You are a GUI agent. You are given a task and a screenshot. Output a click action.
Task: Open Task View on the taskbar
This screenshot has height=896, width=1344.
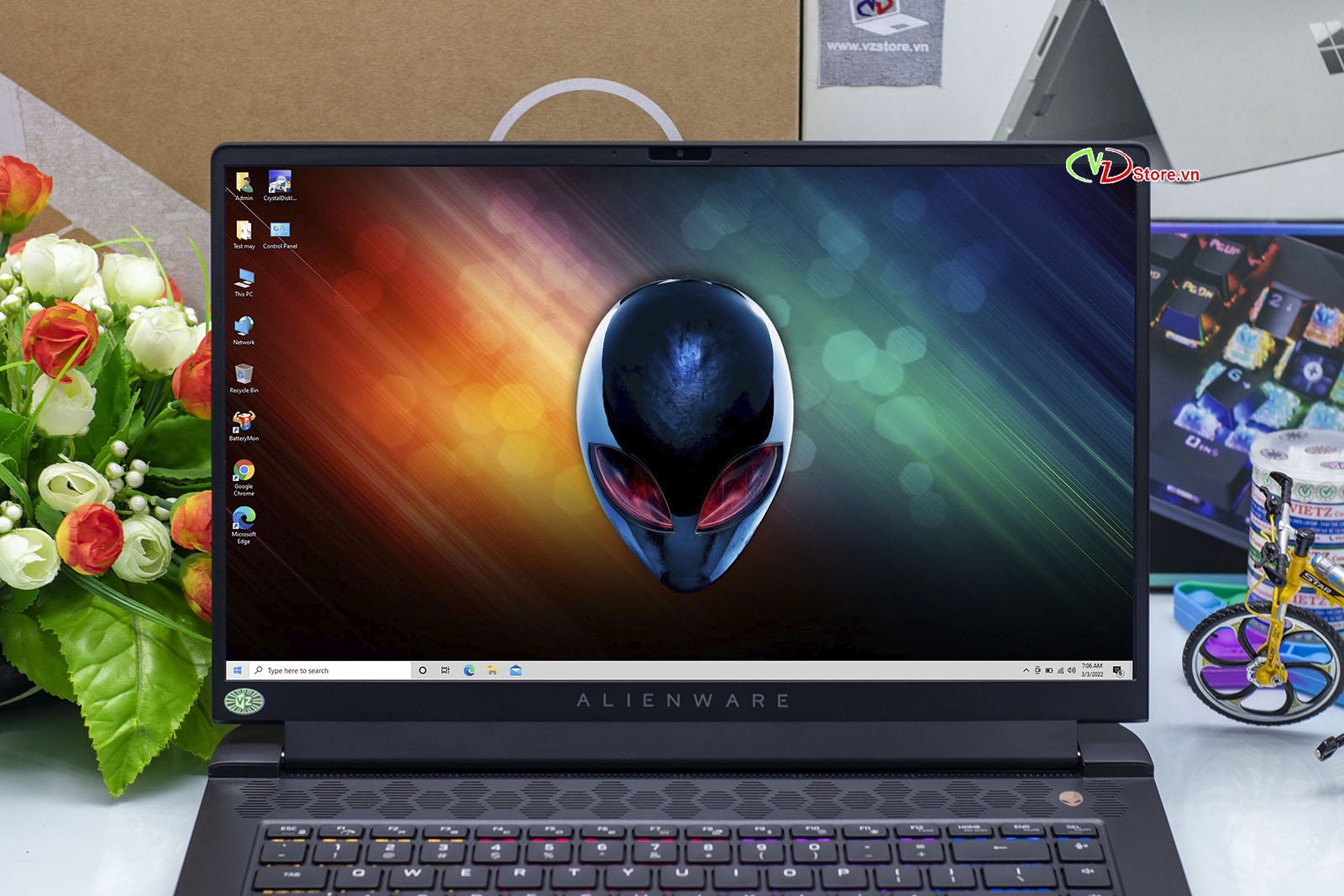click(445, 670)
